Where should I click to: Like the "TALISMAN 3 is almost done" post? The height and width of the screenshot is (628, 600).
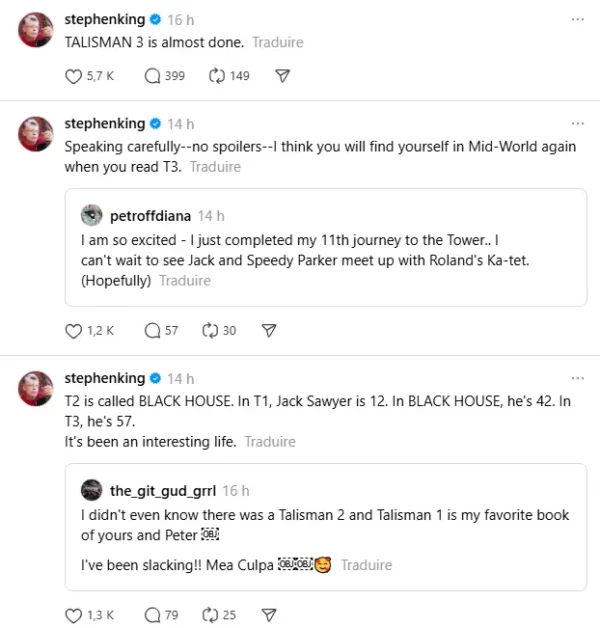pyautogui.click(x=72, y=75)
